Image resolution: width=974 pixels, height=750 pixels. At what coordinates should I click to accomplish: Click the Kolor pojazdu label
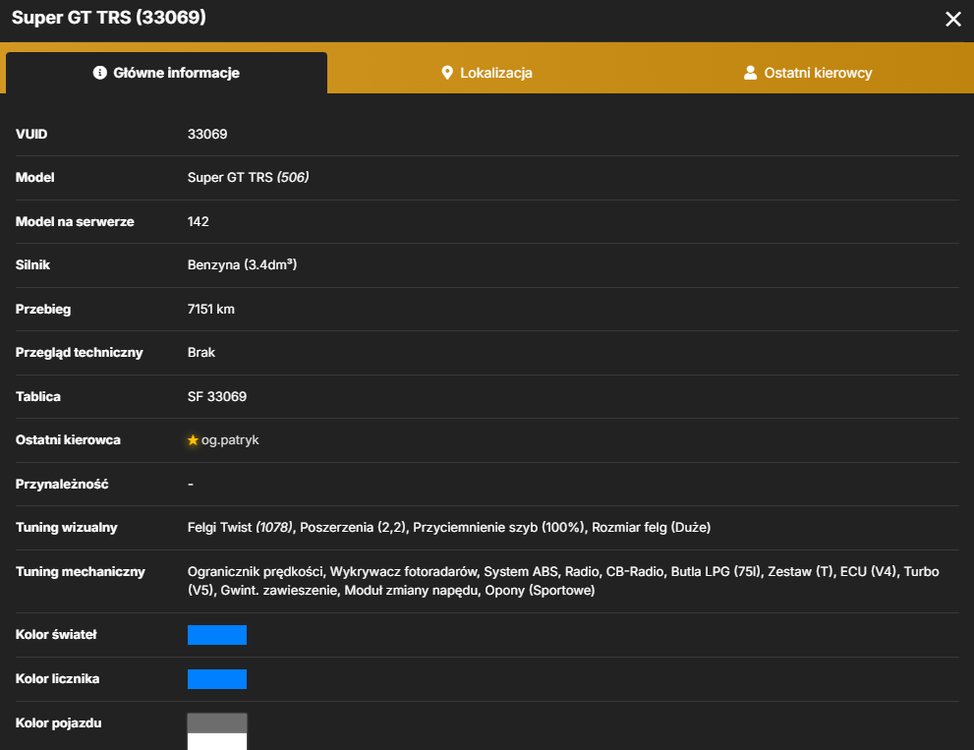tap(58, 723)
